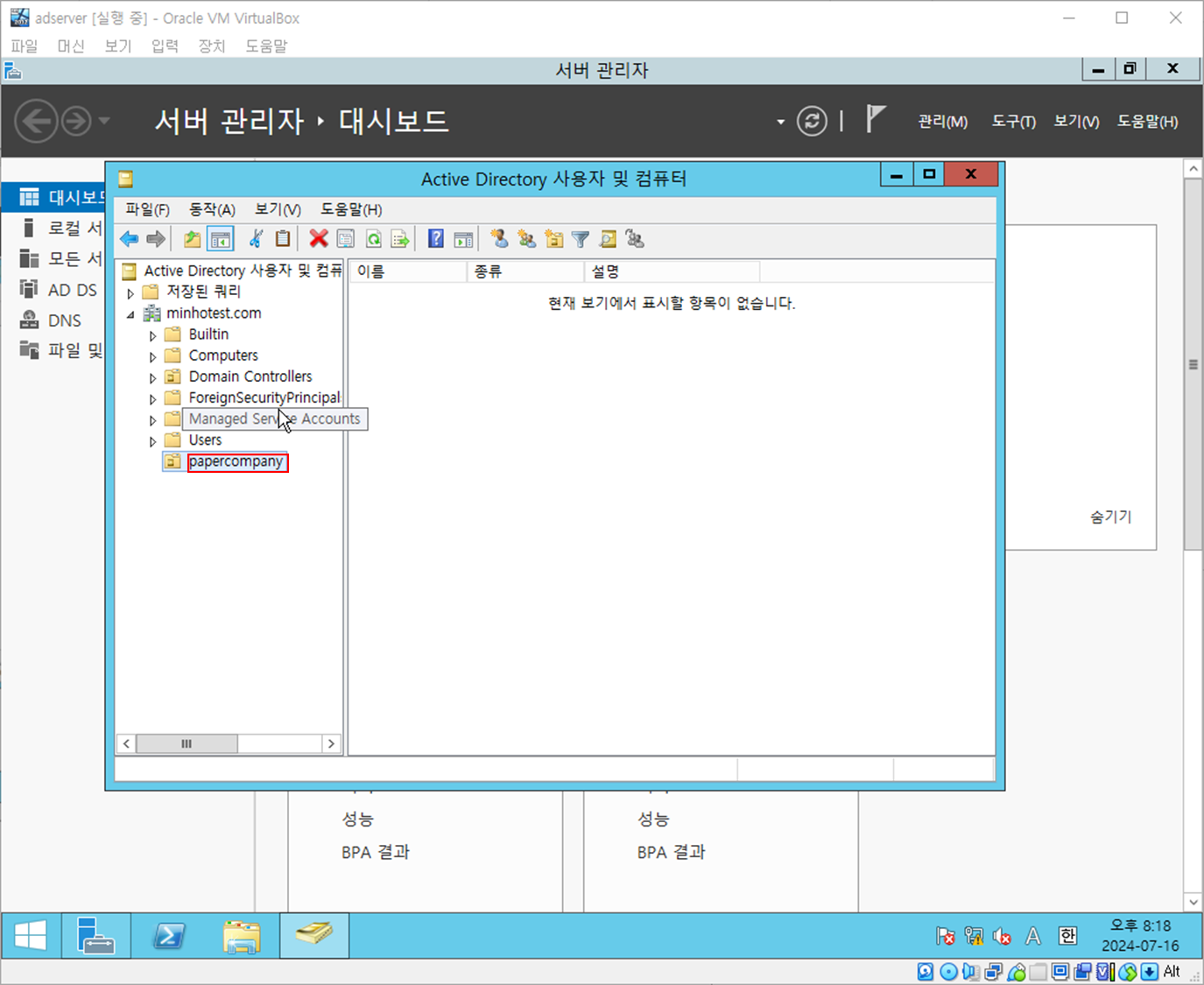Open PowerShell from the taskbar
The image size is (1204, 985).
pyautogui.click(x=169, y=936)
